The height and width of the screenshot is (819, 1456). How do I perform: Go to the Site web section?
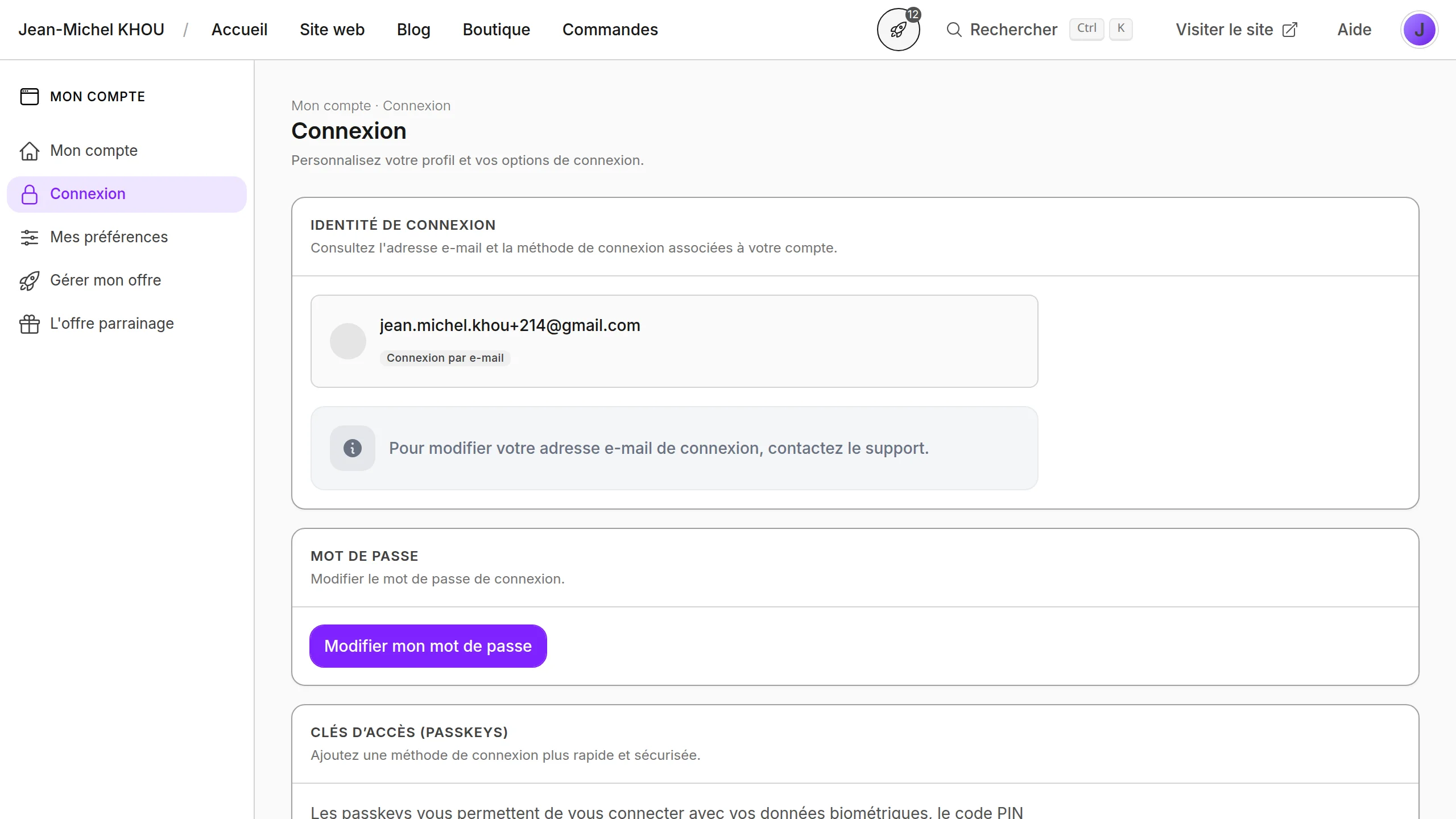pyautogui.click(x=332, y=30)
